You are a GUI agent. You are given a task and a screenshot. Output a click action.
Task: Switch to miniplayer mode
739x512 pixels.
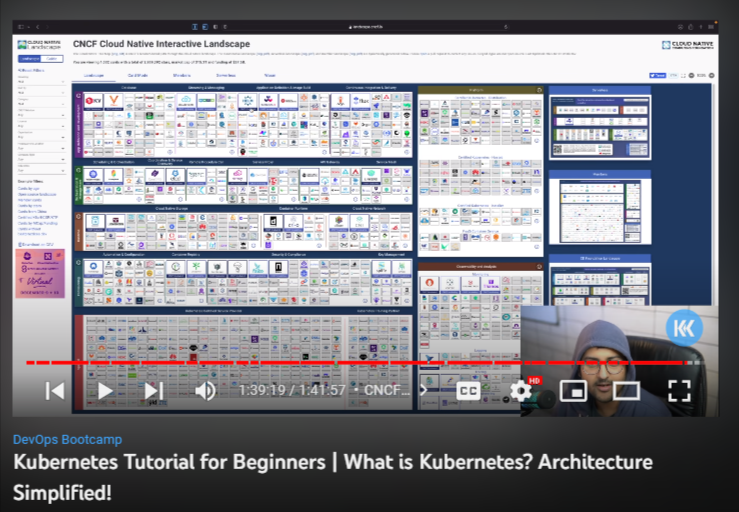(x=573, y=391)
